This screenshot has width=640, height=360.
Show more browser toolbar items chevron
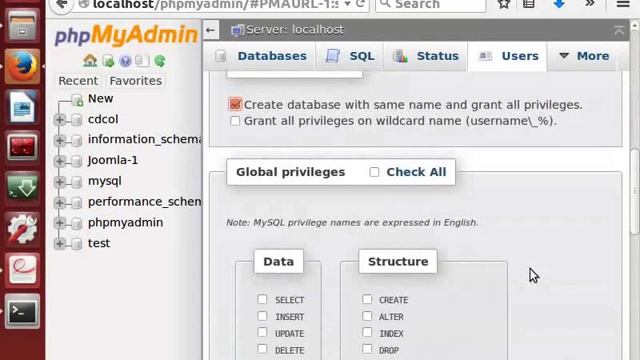click(590, 4)
